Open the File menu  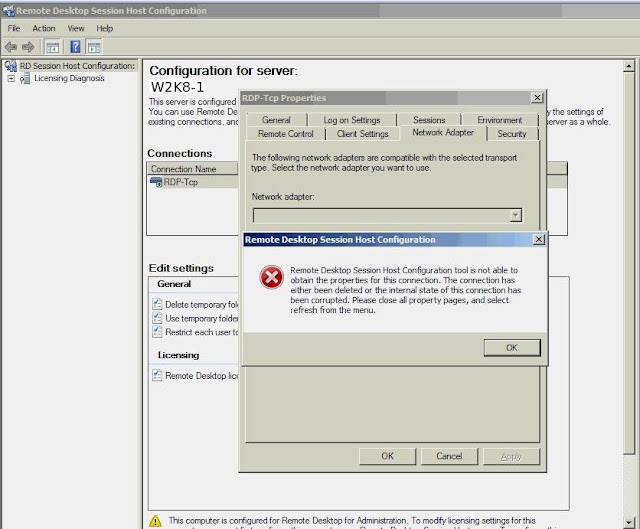click(14, 28)
